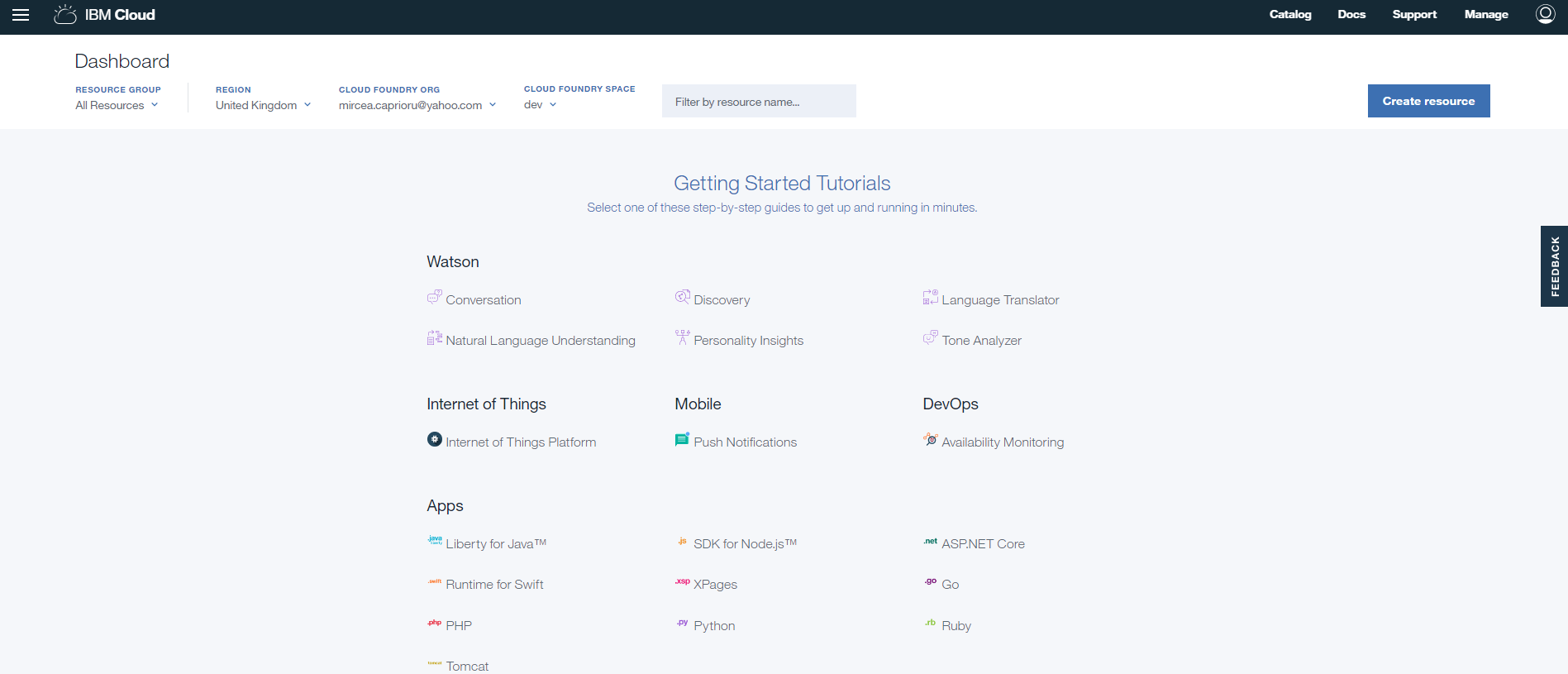
Task: Click the ASP.NET Core icon
Action: 931,541
